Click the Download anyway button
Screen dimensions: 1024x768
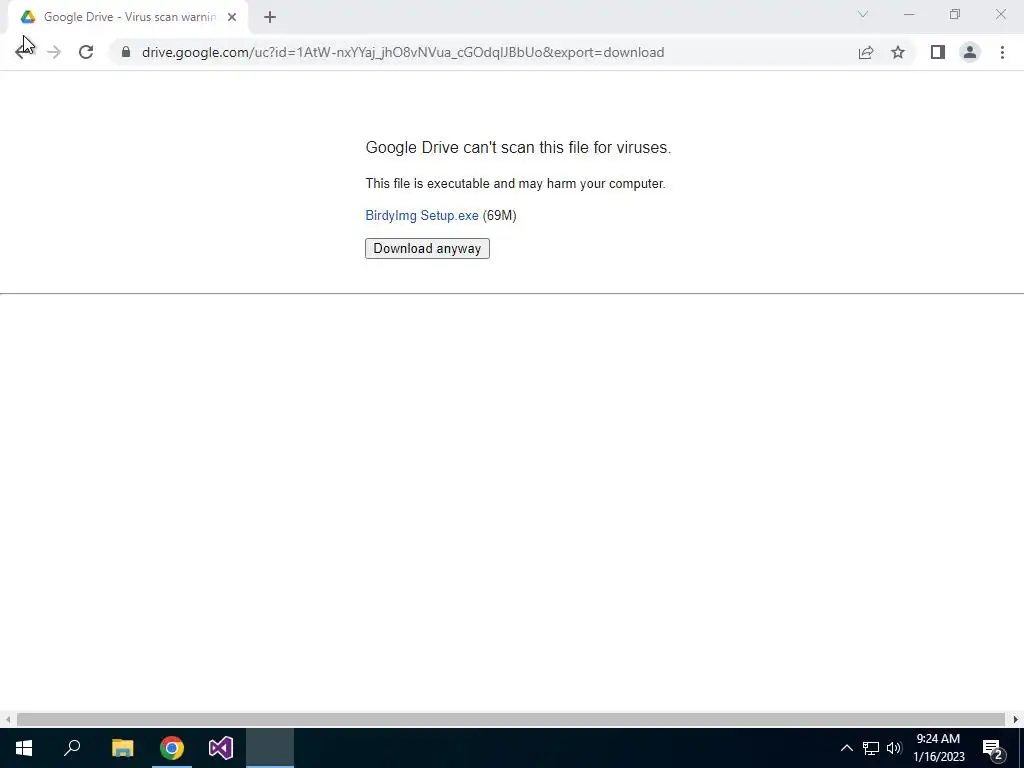(x=427, y=248)
